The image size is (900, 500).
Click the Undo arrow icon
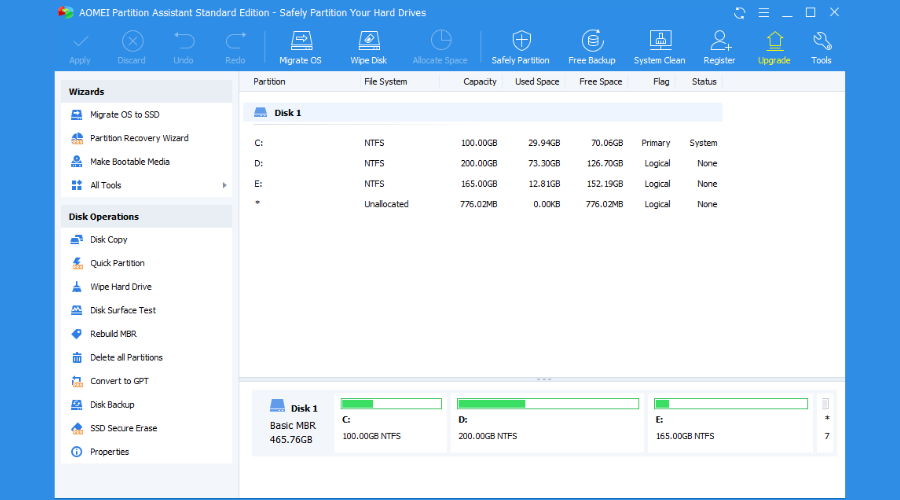coord(184,41)
